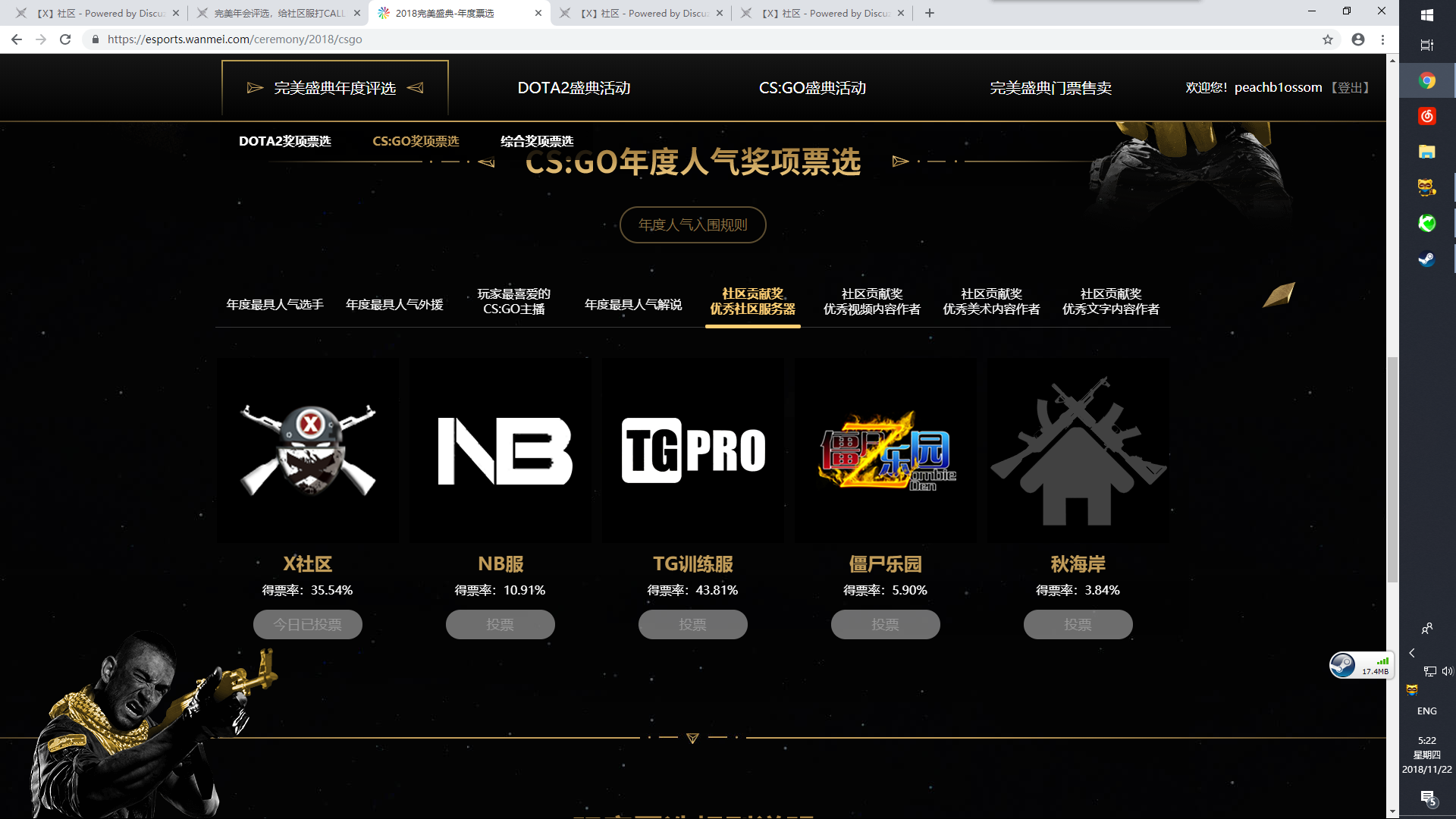
Task: Click the 登出 logout link
Action: [1350, 88]
